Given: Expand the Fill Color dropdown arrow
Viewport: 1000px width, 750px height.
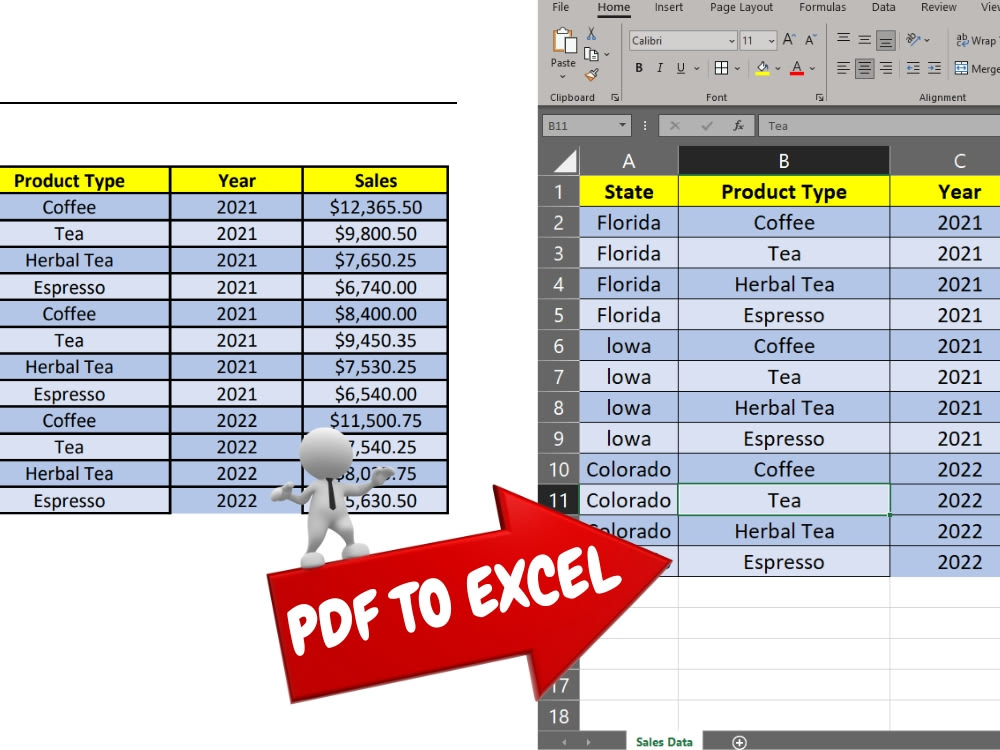Looking at the screenshot, I should (777, 69).
